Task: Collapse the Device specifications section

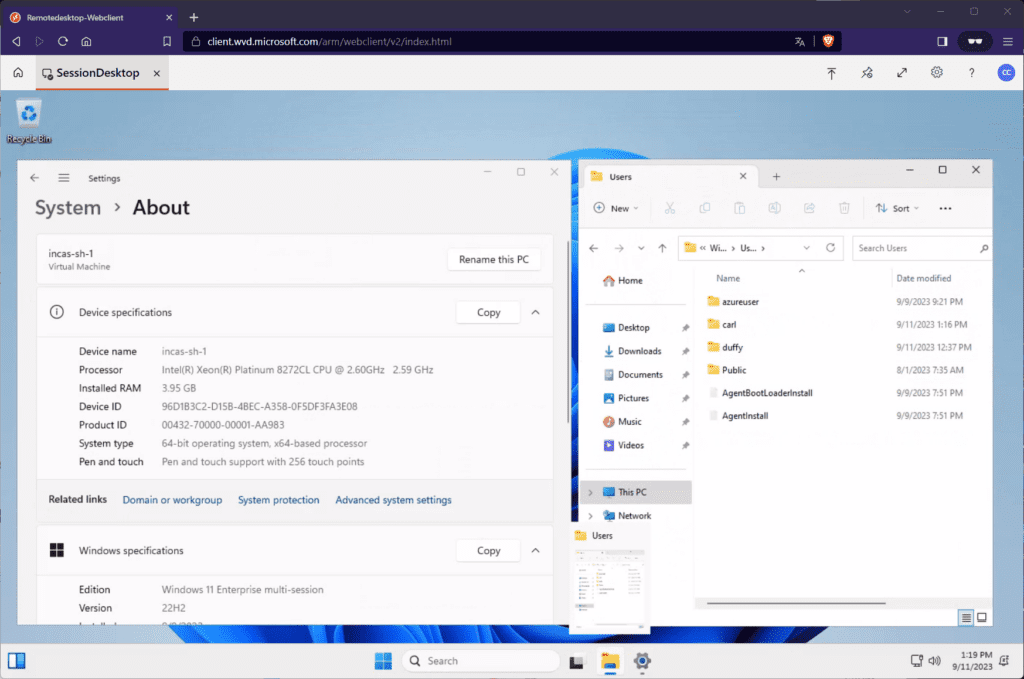Action: pyautogui.click(x=536, y=312)
